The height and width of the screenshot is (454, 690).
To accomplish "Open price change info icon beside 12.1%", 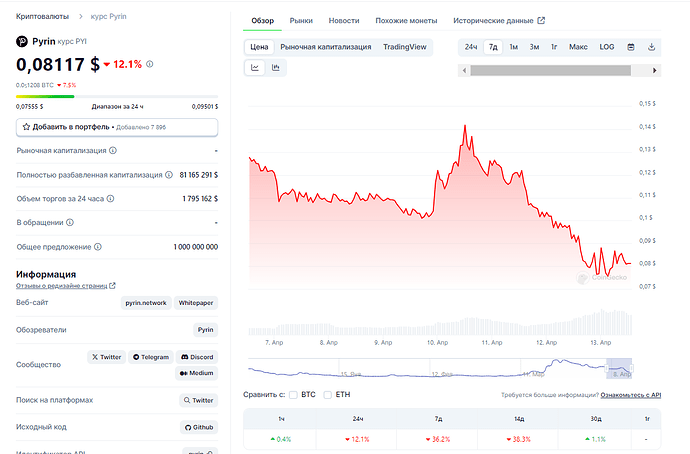I will tap(150, 64).
